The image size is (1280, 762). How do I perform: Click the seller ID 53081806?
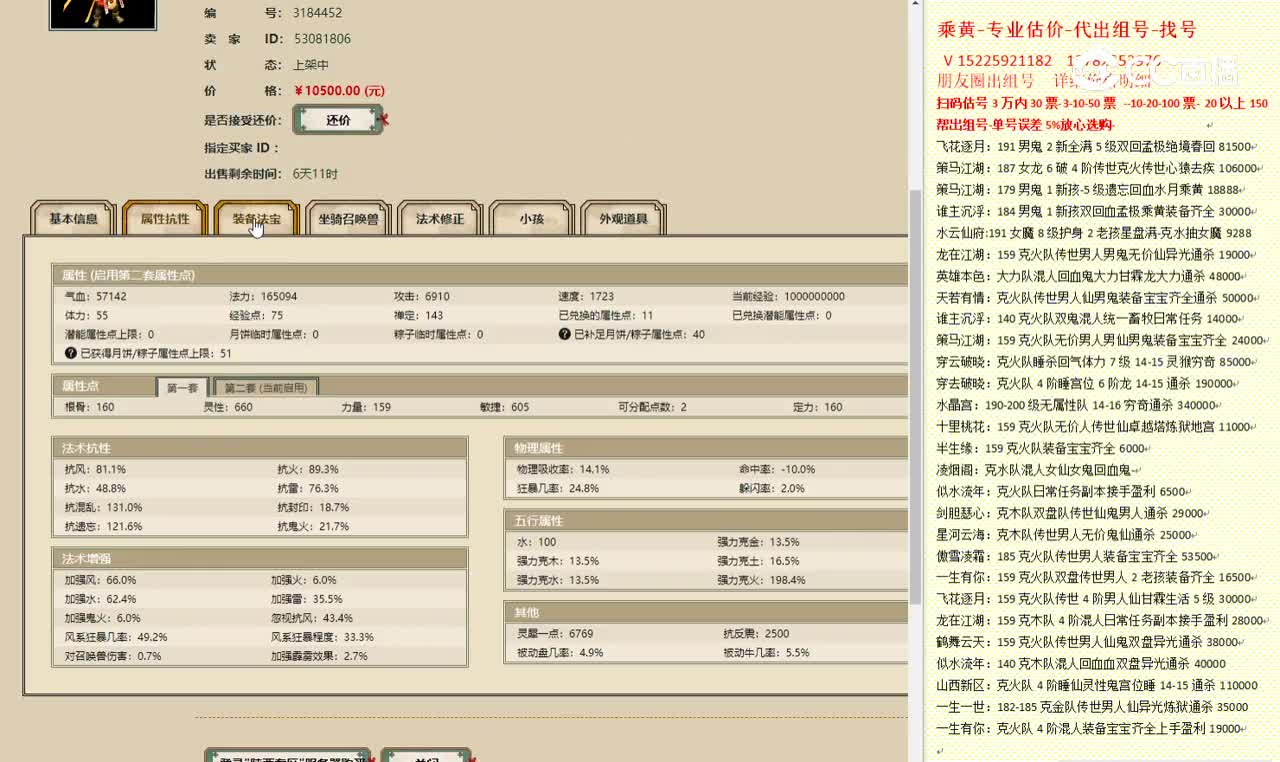click(322, 39)
